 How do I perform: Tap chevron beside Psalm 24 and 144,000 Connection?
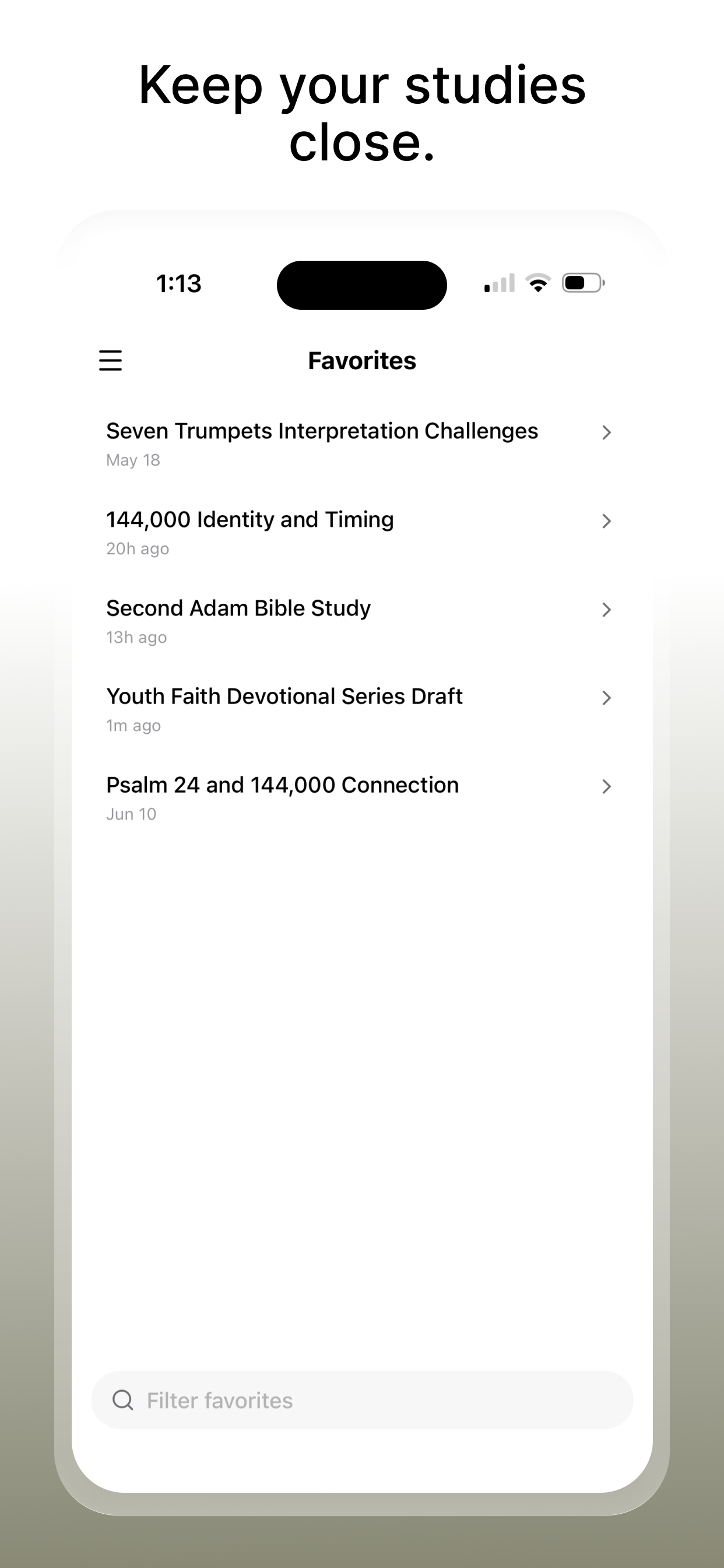click(606, 786)
